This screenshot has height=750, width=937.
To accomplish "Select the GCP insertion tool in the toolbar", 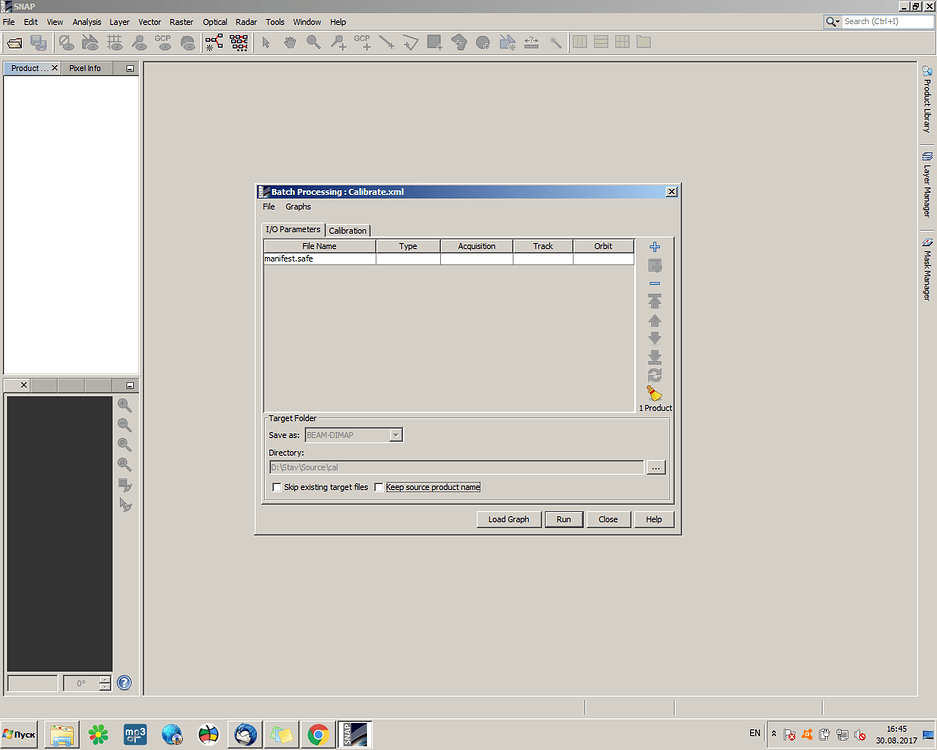I will tap(361, 42).
